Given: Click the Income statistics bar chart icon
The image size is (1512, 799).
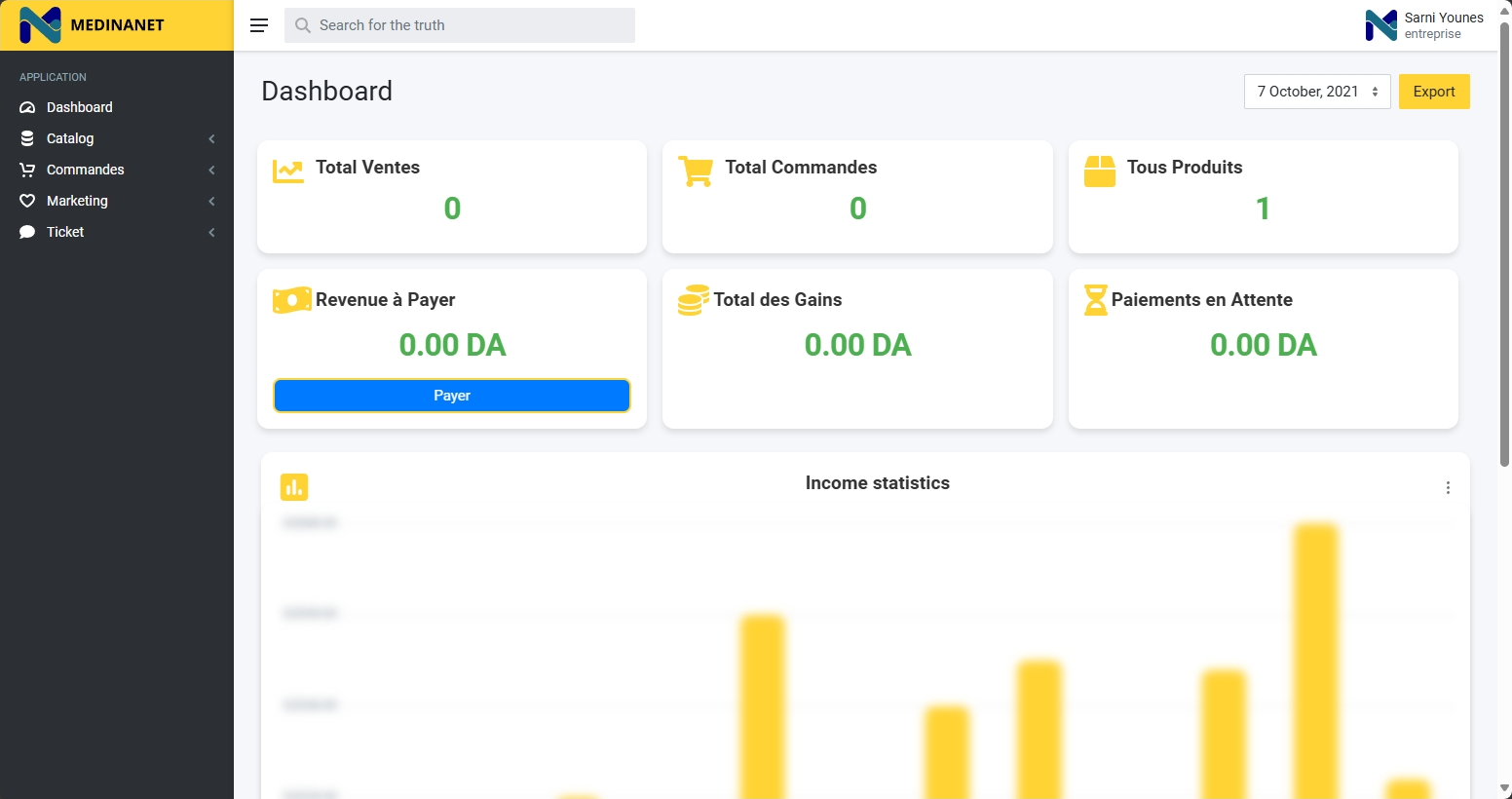Looking at the screenshot, I should (x=294, y=486).
